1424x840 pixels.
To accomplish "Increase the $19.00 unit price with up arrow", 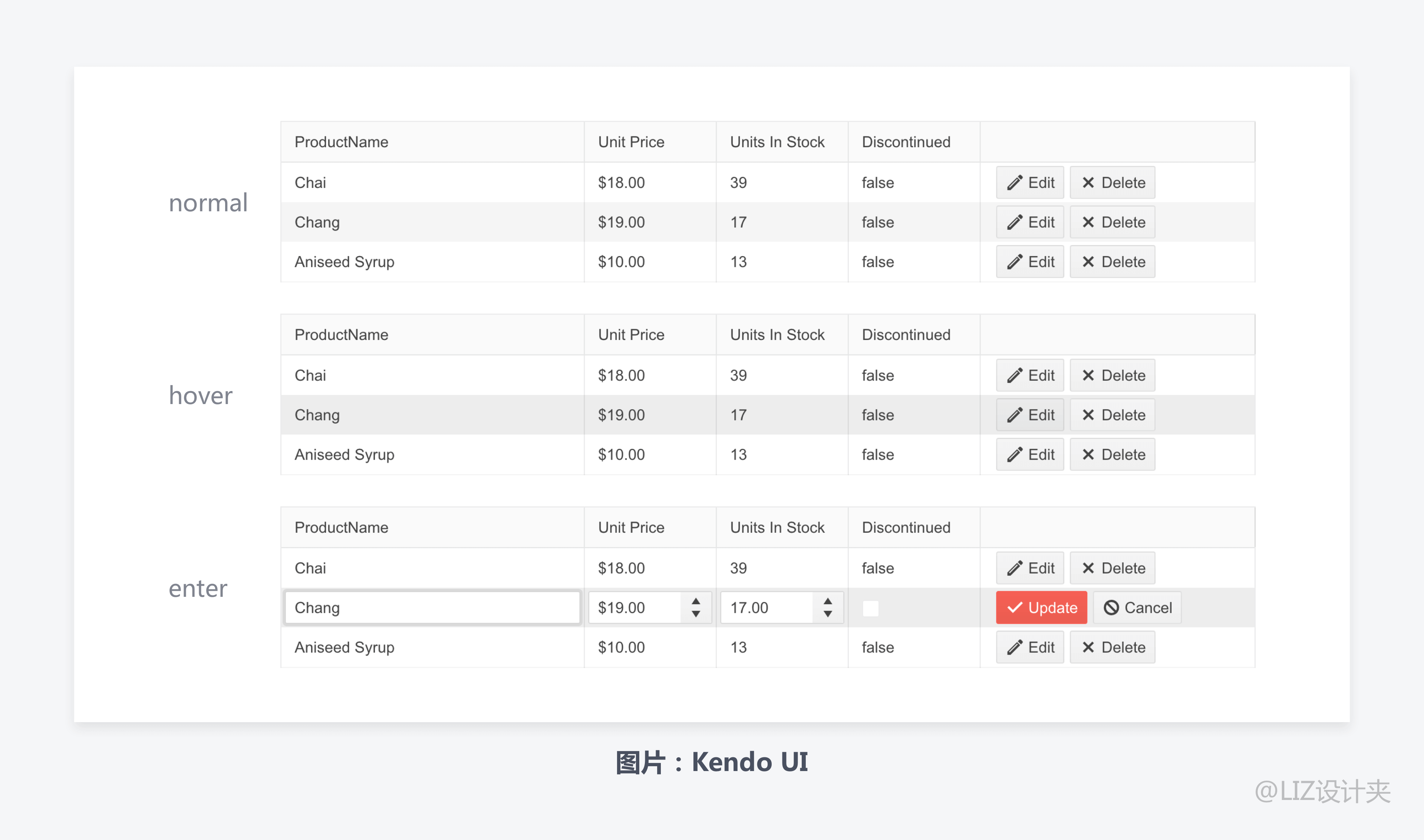I will (696, 601).
